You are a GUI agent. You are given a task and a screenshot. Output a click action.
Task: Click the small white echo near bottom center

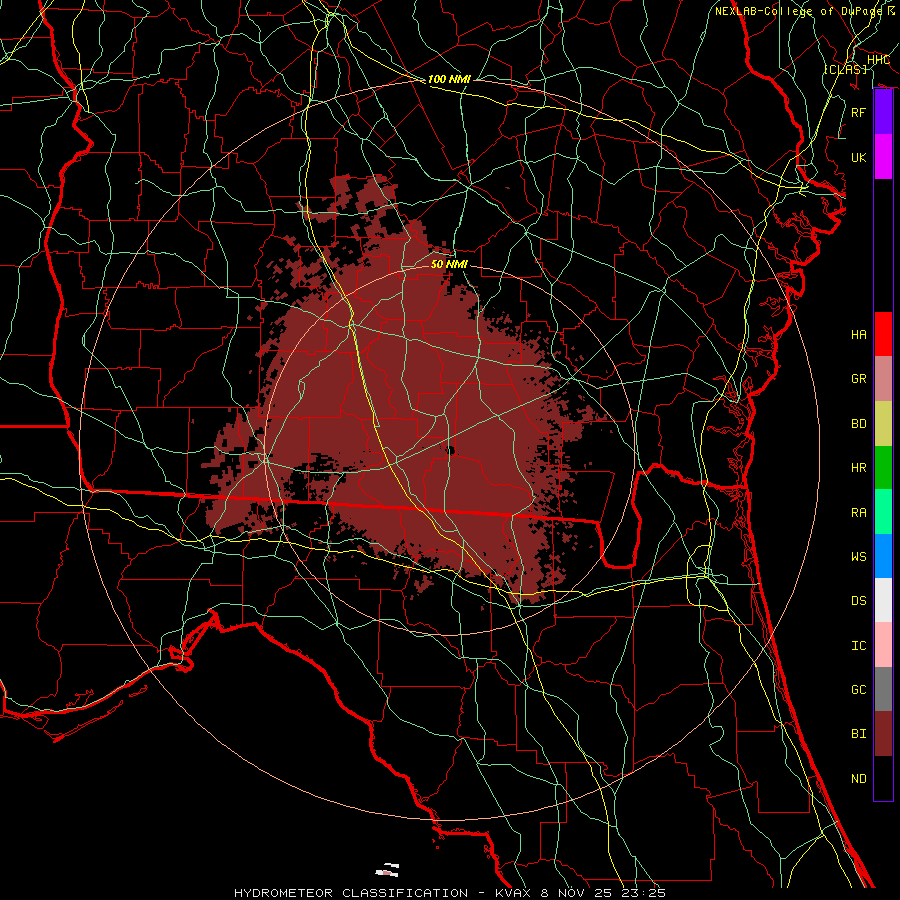[x=387, y=870]
